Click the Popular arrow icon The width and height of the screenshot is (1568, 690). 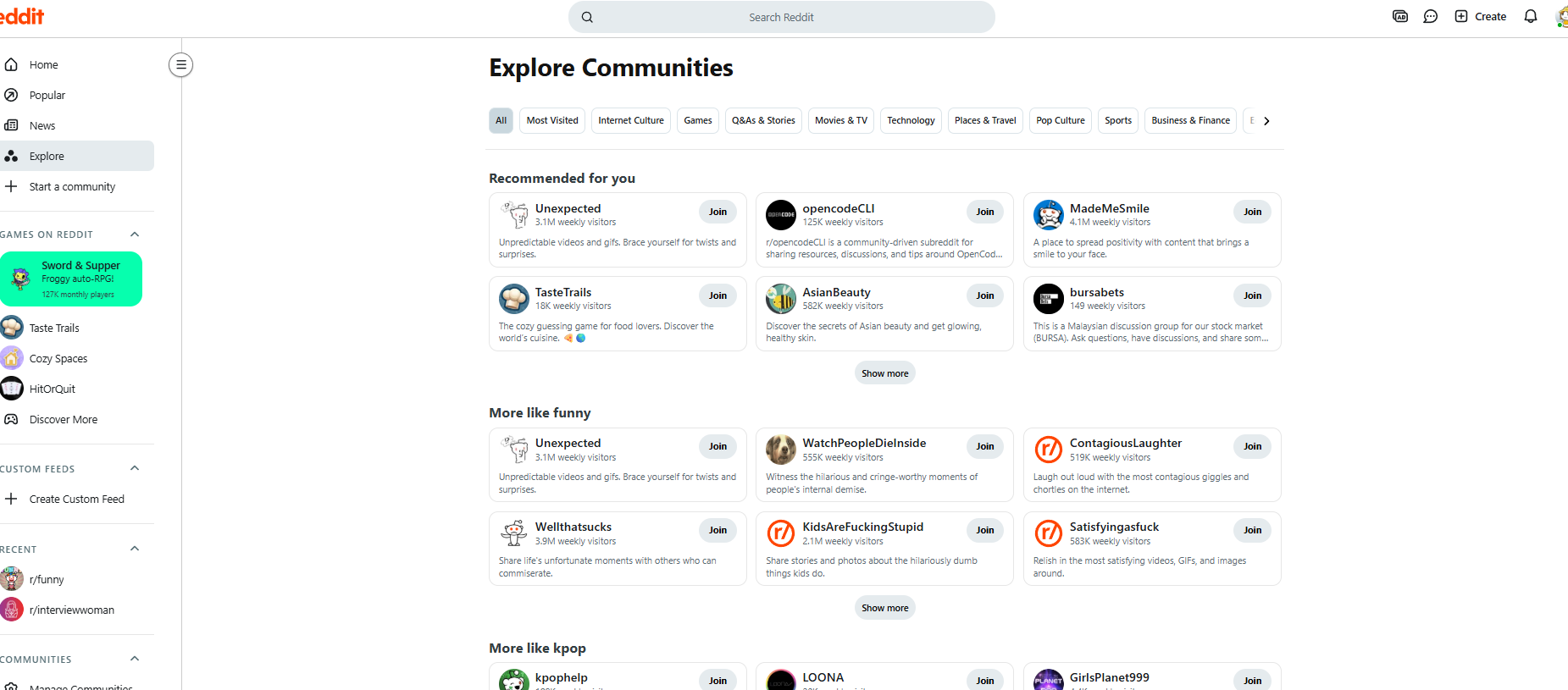11,95
